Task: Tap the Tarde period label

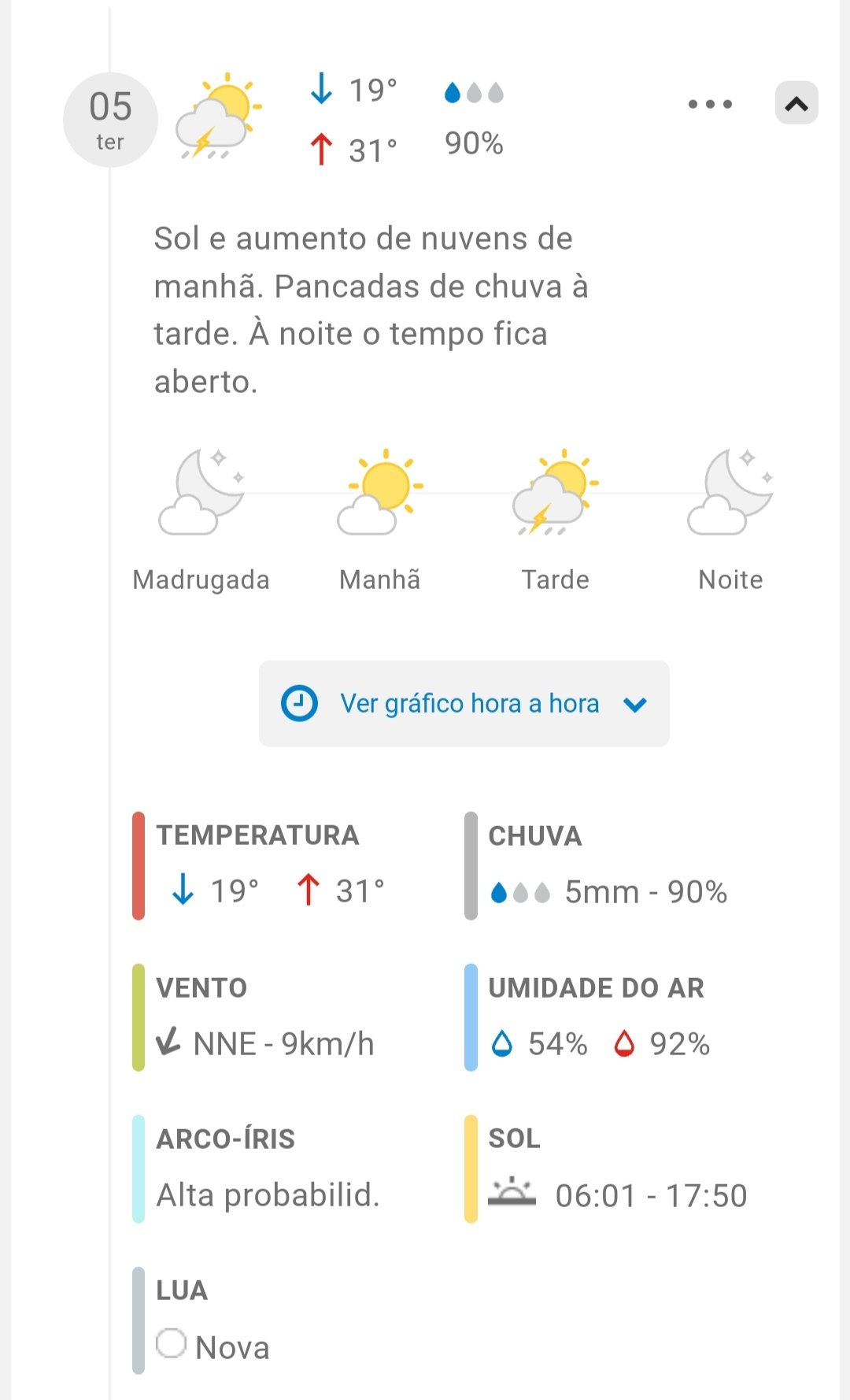Action: [555, 580]
